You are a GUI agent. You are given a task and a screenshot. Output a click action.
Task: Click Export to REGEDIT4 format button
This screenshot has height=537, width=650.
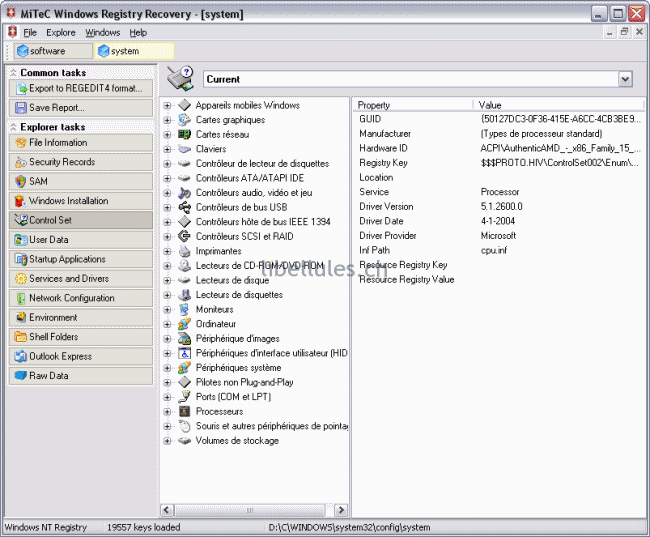pyautogui.click(x=81, y=88)
